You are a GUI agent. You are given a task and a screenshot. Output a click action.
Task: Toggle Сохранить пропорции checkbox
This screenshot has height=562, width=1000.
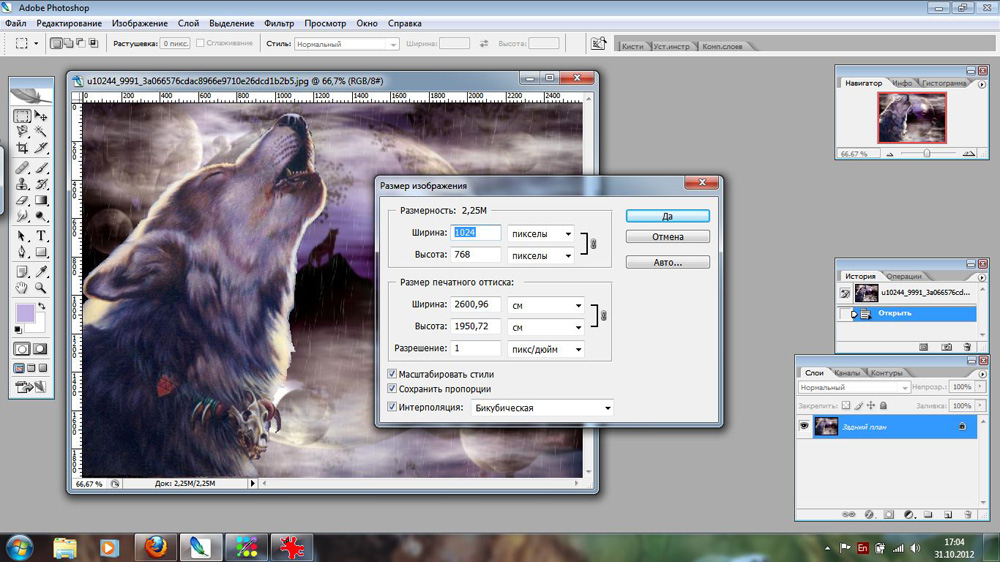click(392, 388)
